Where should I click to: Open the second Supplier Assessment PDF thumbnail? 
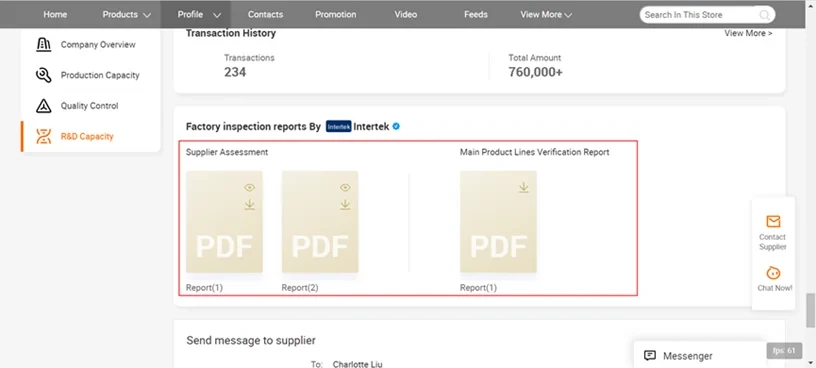[x=320, y=222]
